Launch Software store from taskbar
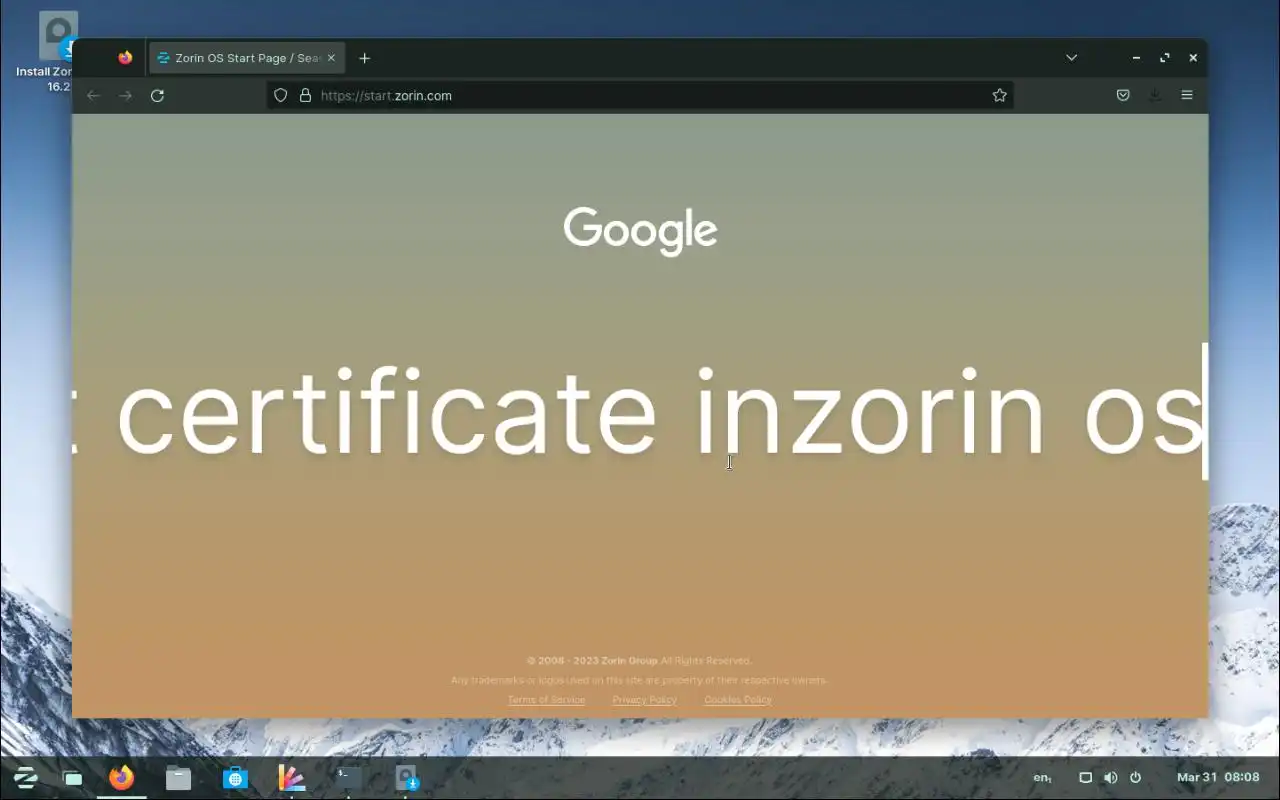Image resolution: width=1280 pixels, height=800 pixels. click(x=235, y=777)
